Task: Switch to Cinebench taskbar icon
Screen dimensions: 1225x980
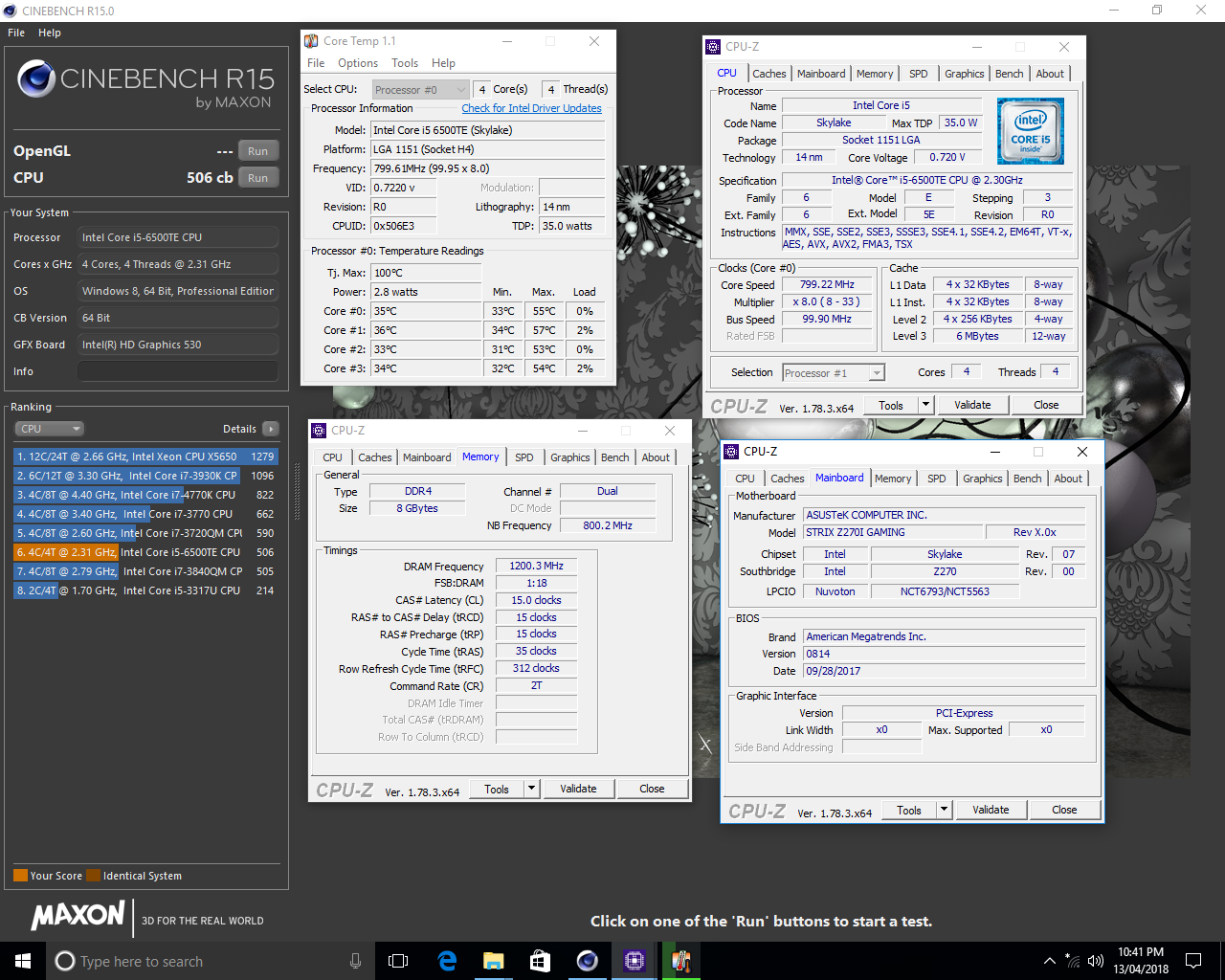Action: pyautogui.click(x=588, y=961)
